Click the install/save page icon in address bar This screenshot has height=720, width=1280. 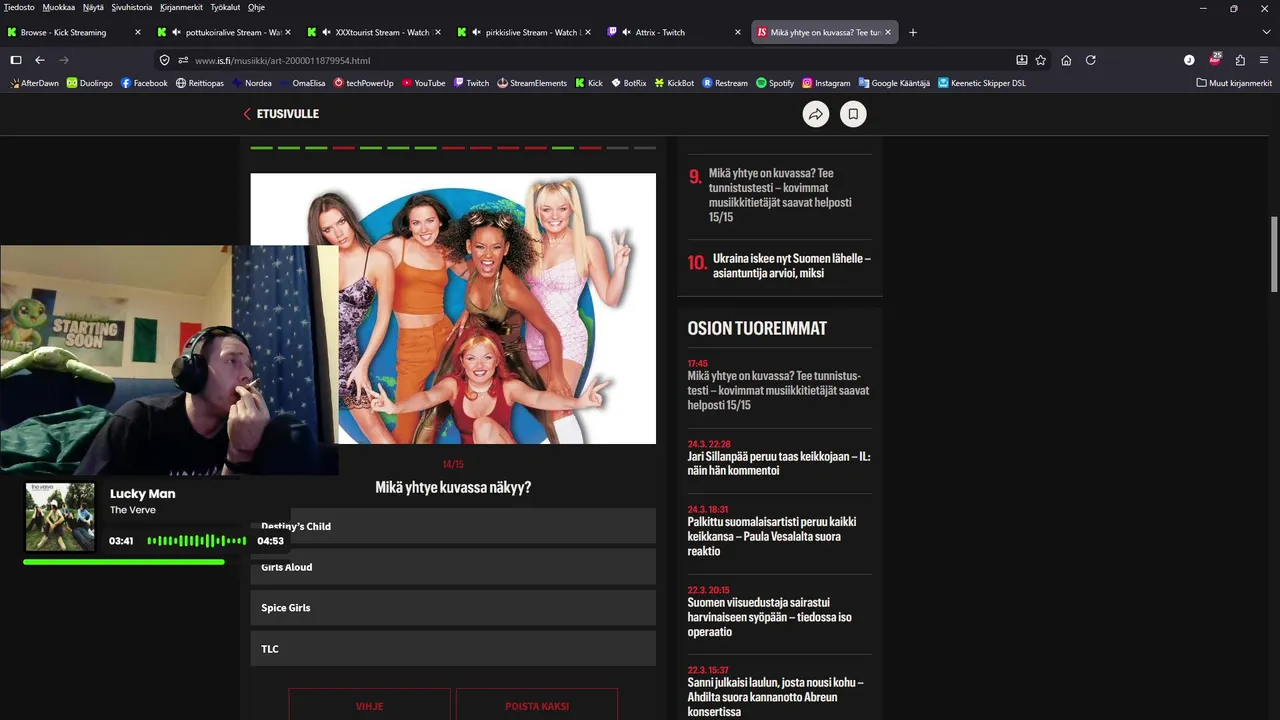tap(1021, 60)
